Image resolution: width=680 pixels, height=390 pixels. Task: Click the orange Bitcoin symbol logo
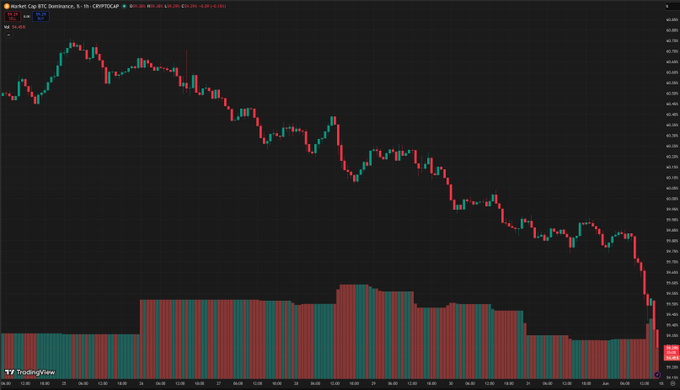tap(7, 6)
